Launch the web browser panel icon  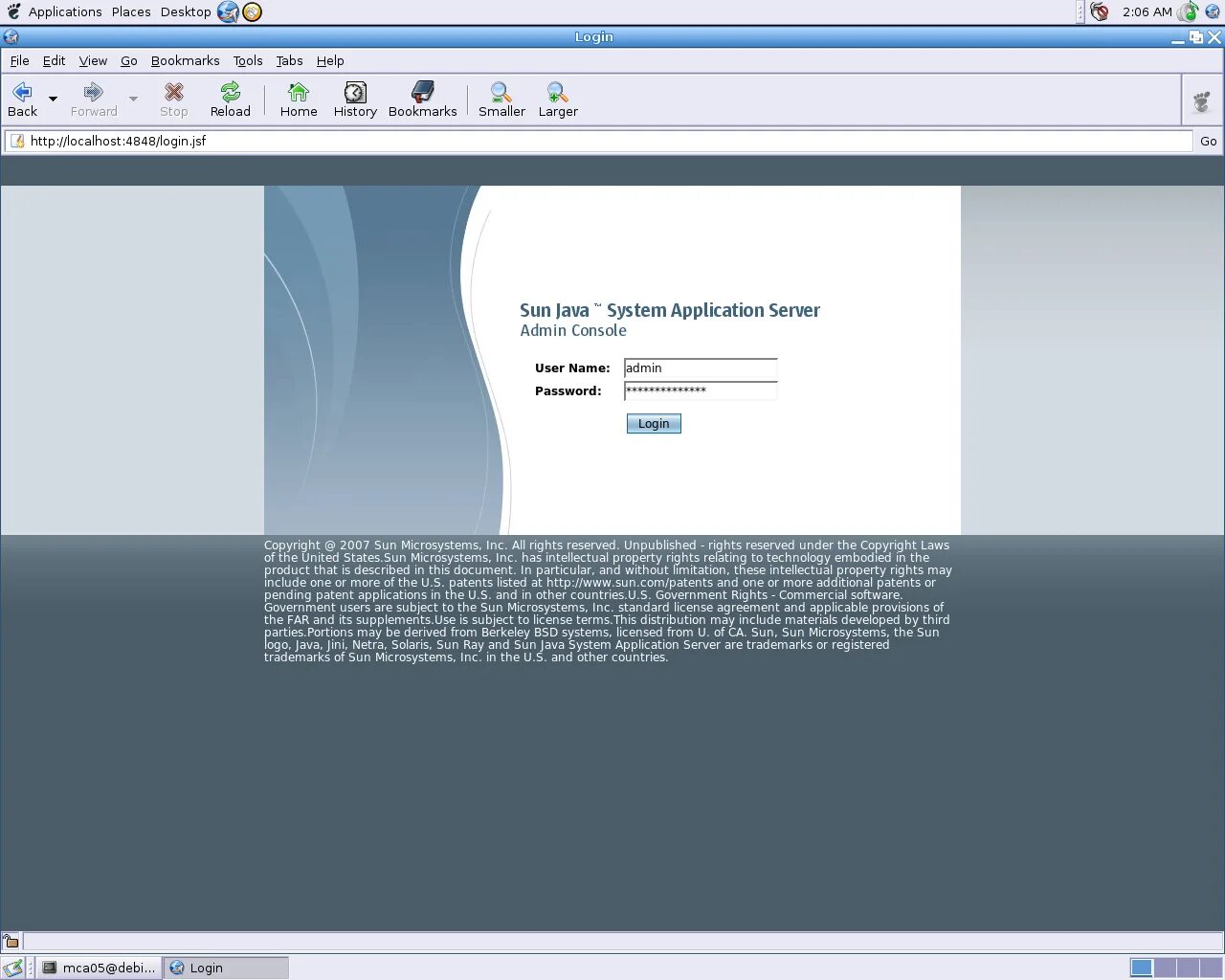228,11
